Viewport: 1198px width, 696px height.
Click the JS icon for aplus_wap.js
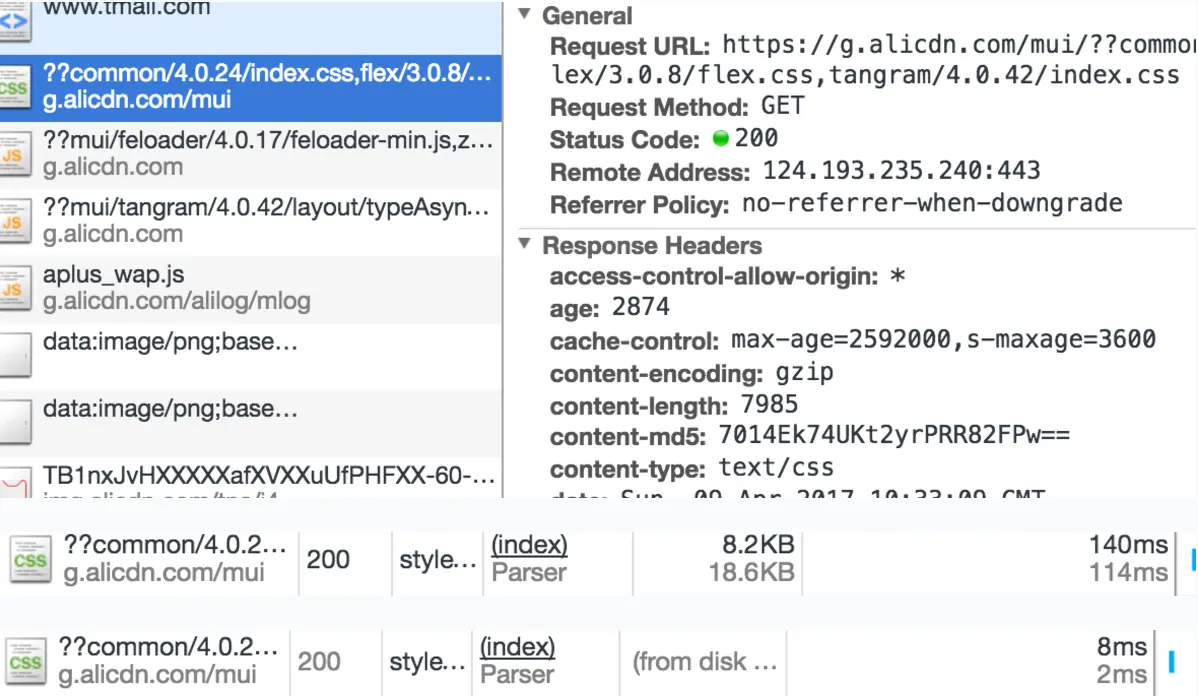pos(13,288)
